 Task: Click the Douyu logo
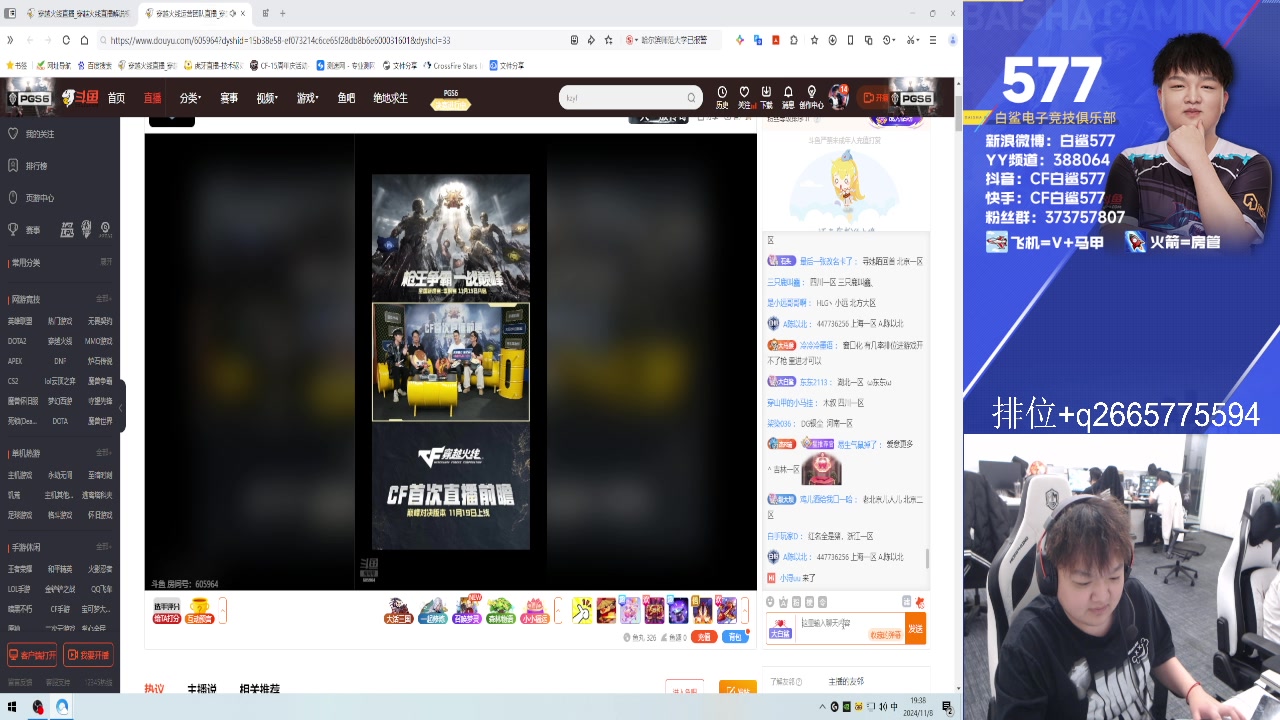(x=80, y=98)
